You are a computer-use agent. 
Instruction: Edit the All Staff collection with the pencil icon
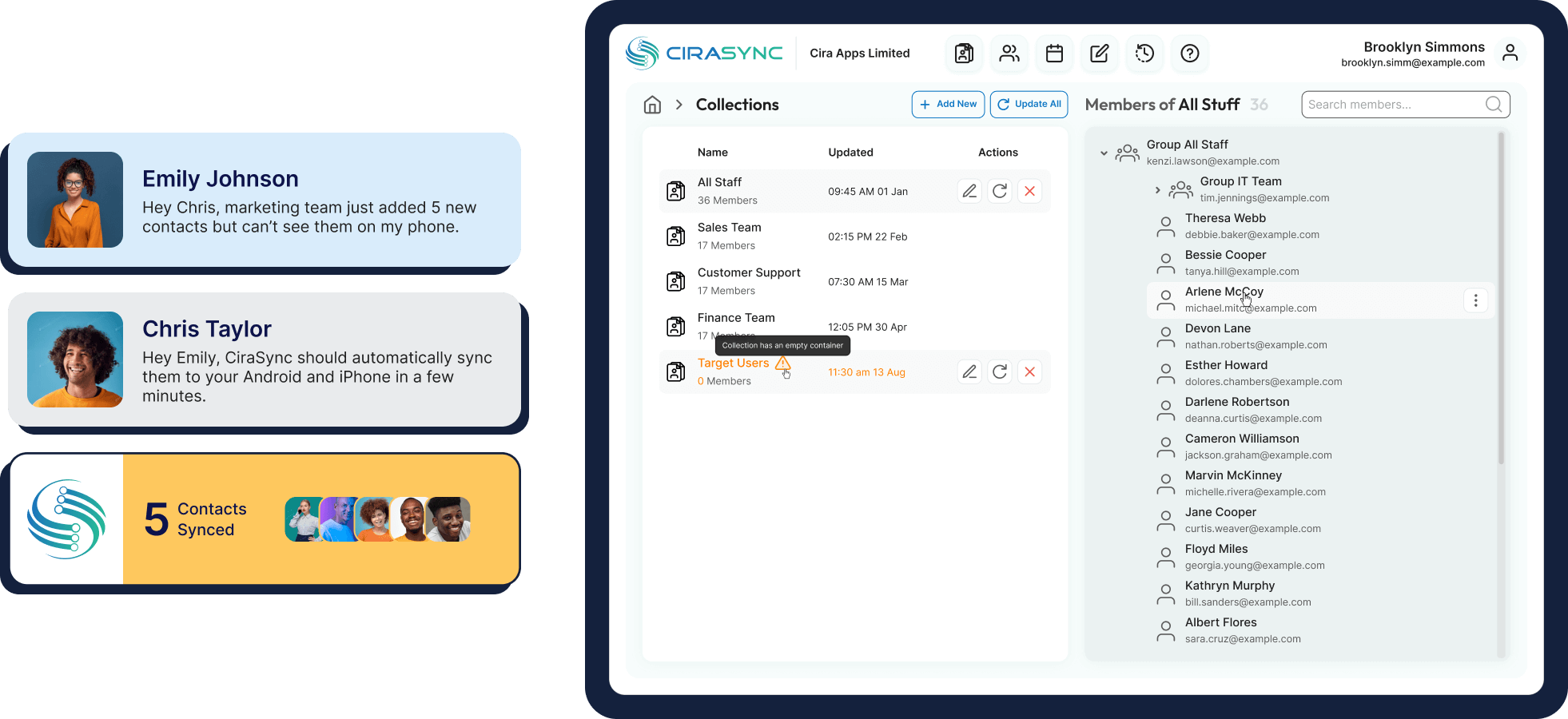pyautogui.click(x=969, y=191)
